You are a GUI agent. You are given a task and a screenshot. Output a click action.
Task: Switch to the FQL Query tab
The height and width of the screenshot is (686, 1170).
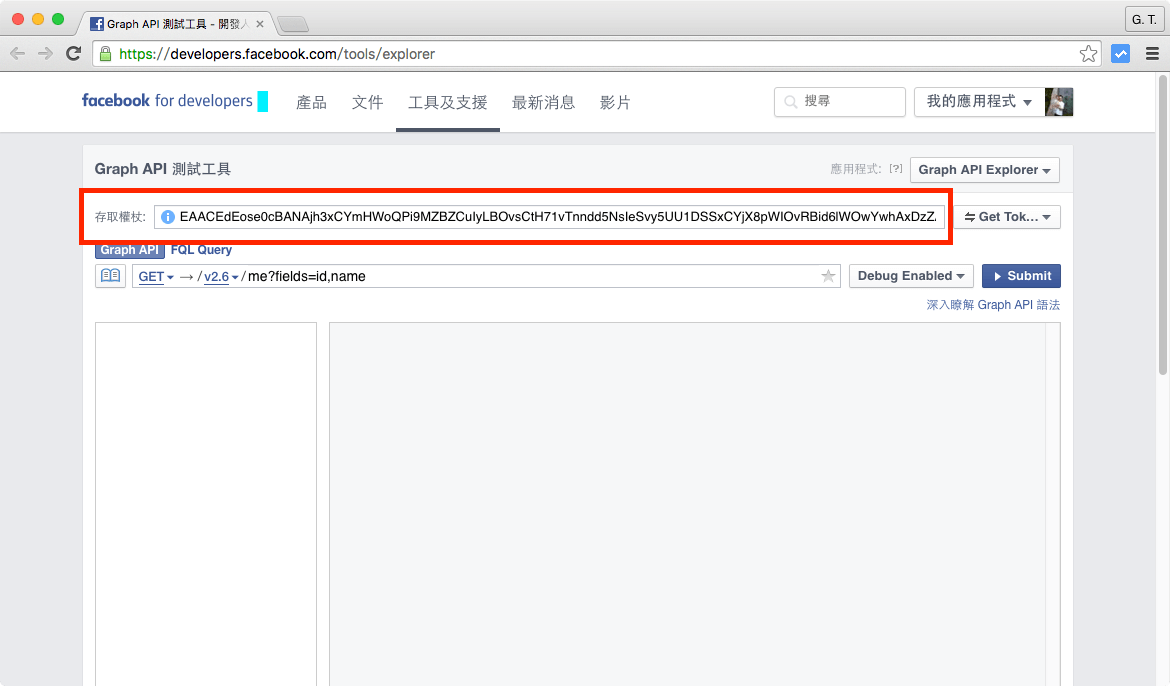click(201, 250)
